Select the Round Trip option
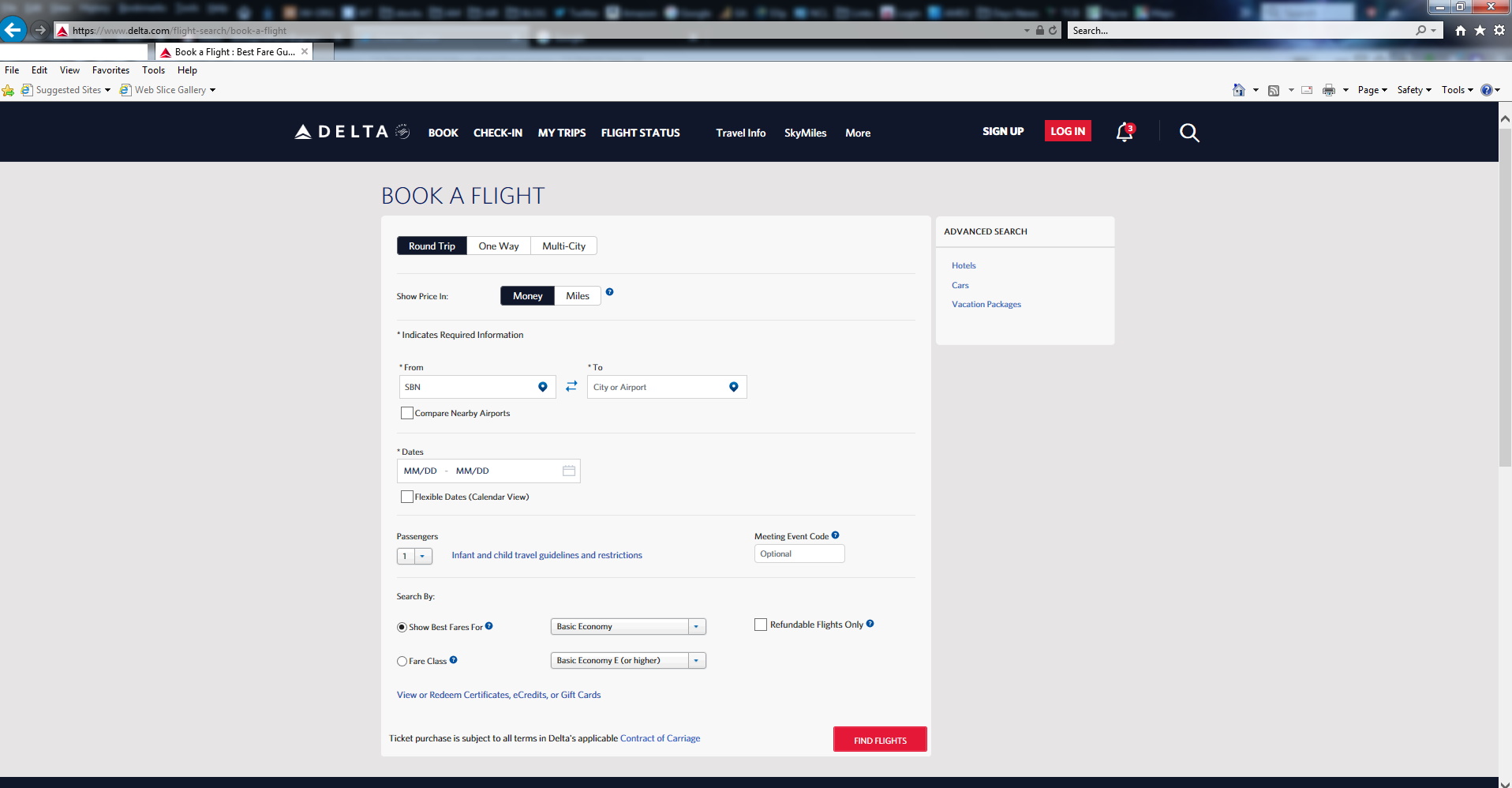The width and height of the screenshot is (1512, 788). [x=432, y=246]
